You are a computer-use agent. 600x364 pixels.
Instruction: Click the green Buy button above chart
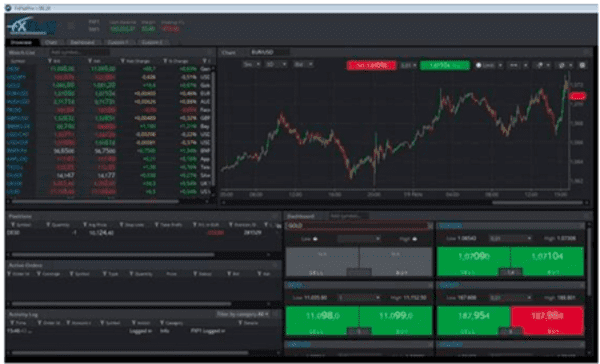(445, 65)
